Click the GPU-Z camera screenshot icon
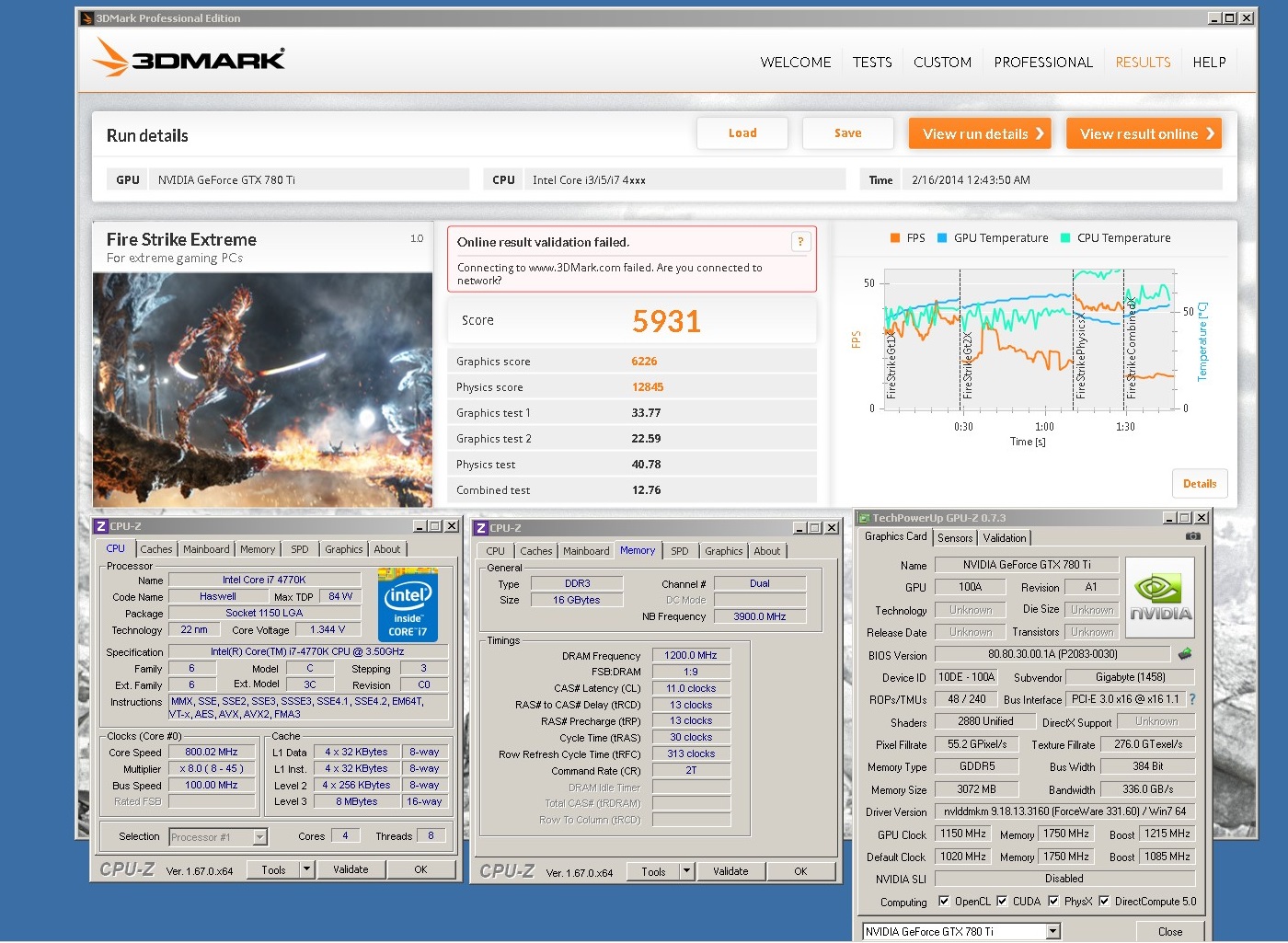Screen dimensions: 1288x943 click(x=1192, y=536)
